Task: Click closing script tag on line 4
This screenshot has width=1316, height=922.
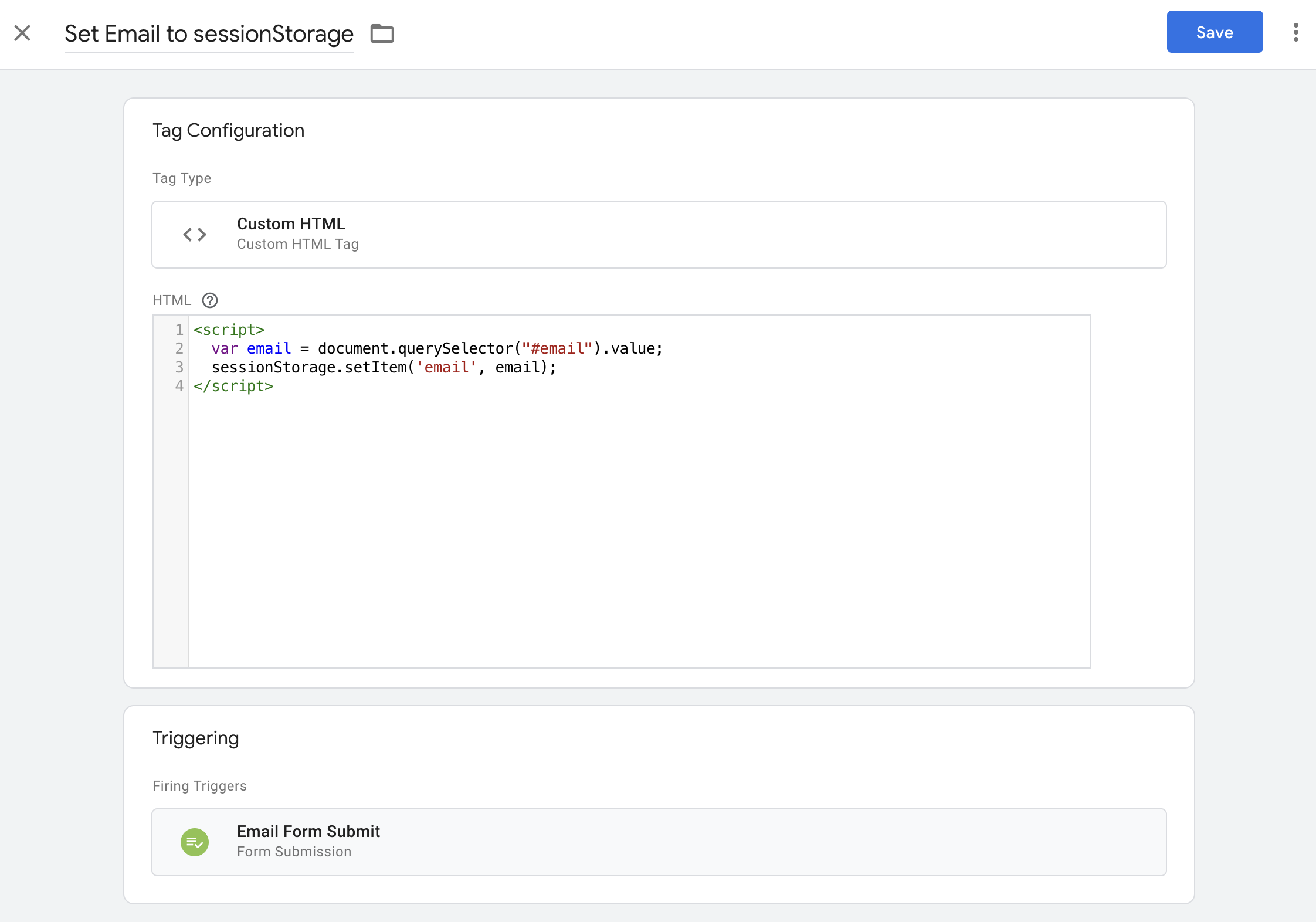Action: coord(233,386)
